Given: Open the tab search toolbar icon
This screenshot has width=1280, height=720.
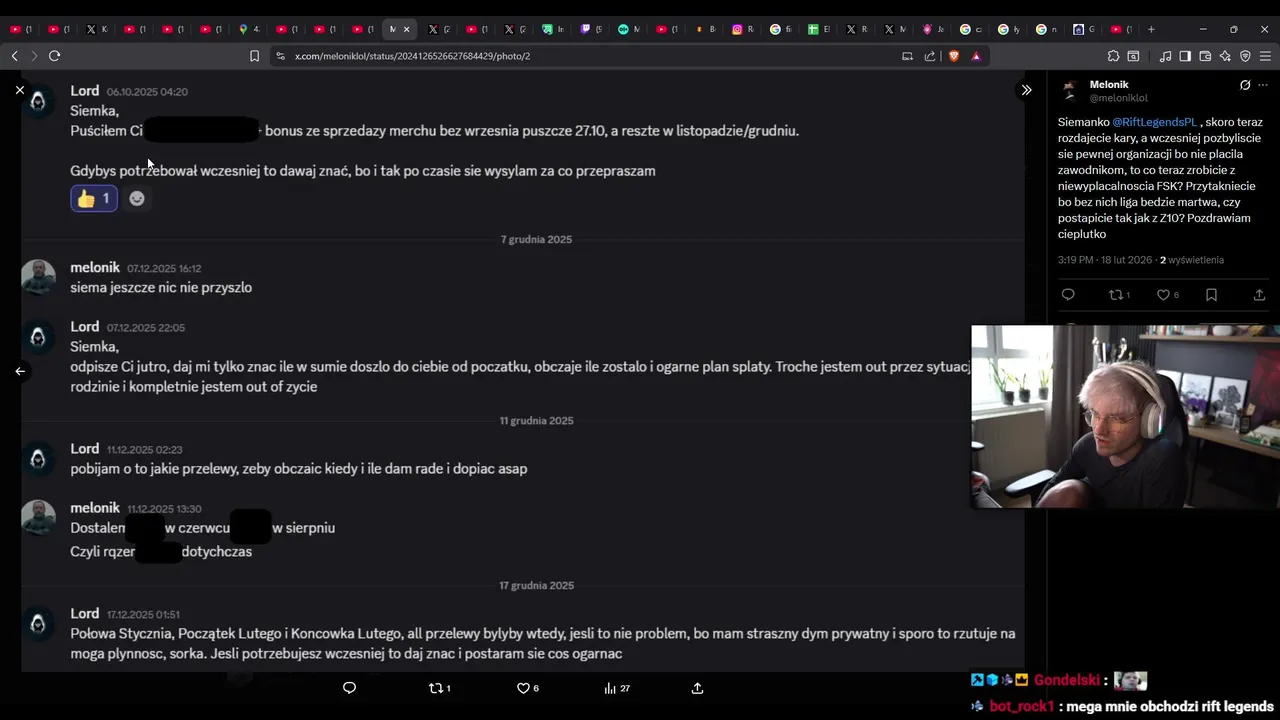Looking at the screenshot, I should point(1133,56).
